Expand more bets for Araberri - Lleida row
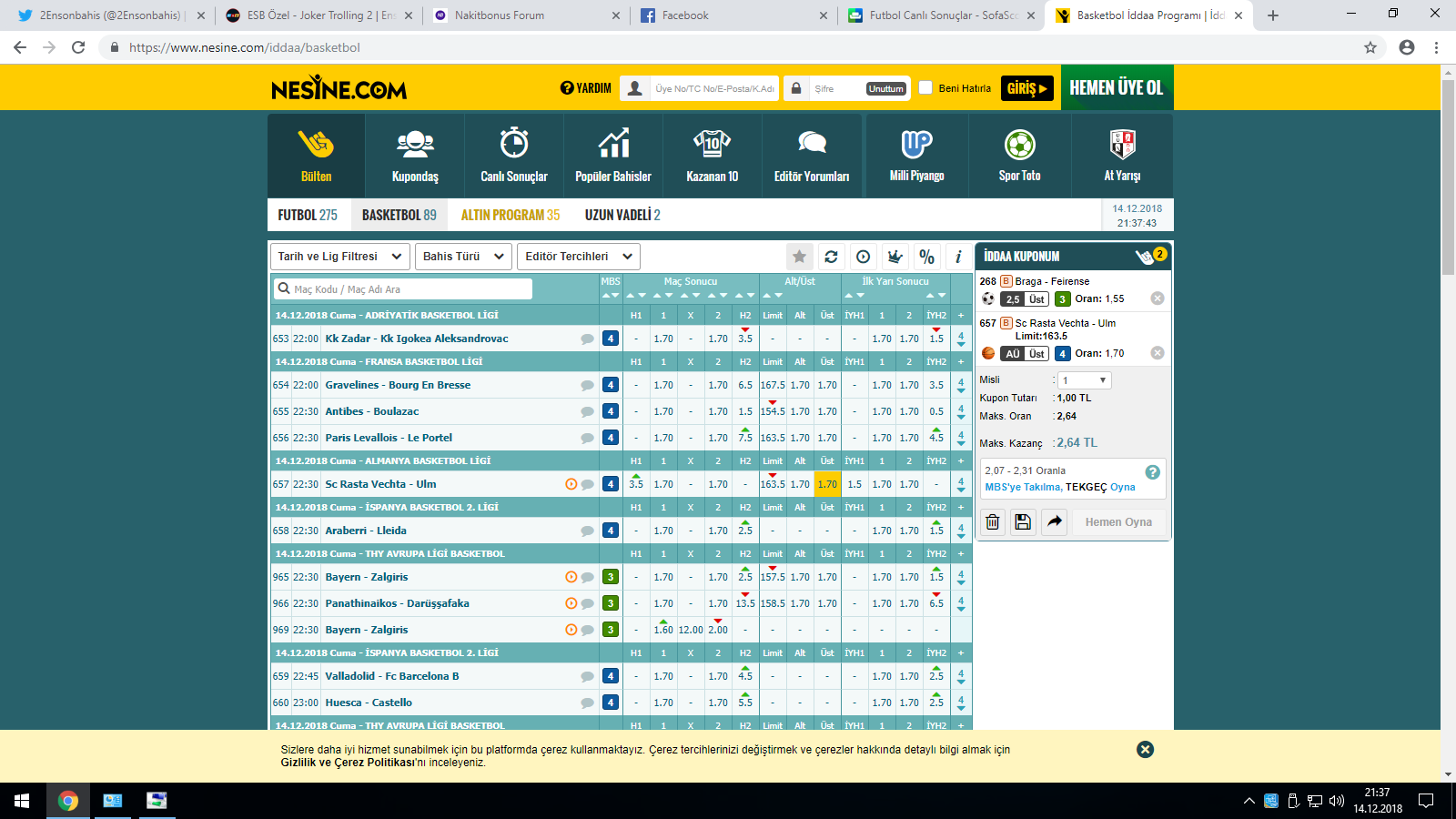 961,531
